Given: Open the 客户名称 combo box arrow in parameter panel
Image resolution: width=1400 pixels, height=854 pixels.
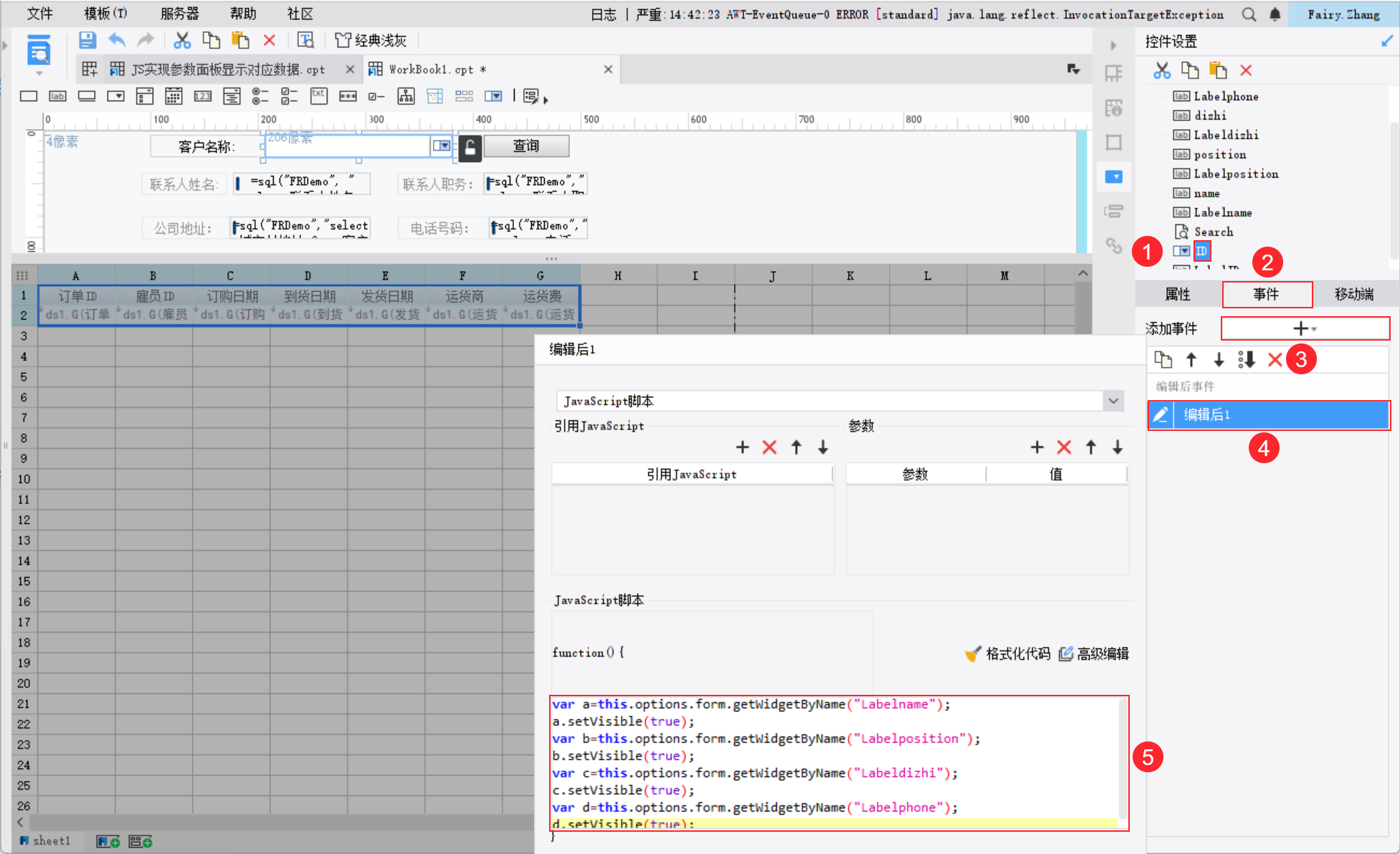Looking at the screenshot, I should coord(442,146).
